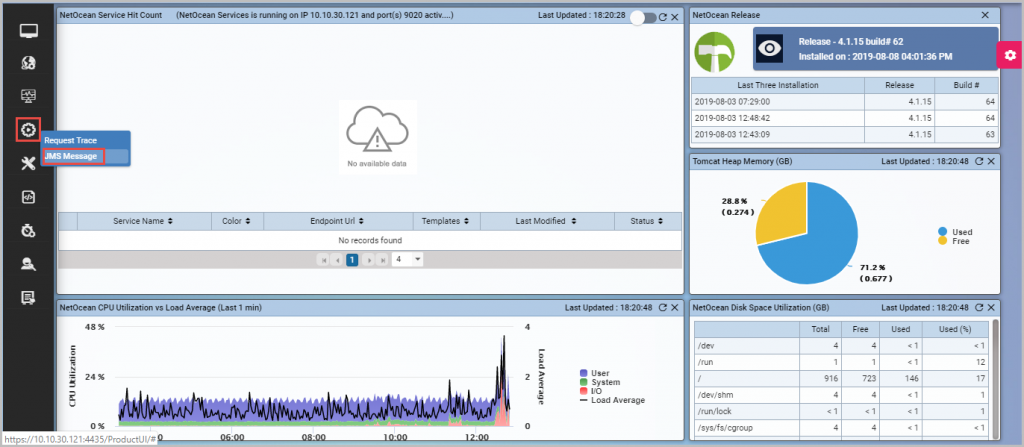Click the 2019-08-03 07:29:00 installation row
The width and height of the screenshot is (1024, 447).
click(844, 101)
